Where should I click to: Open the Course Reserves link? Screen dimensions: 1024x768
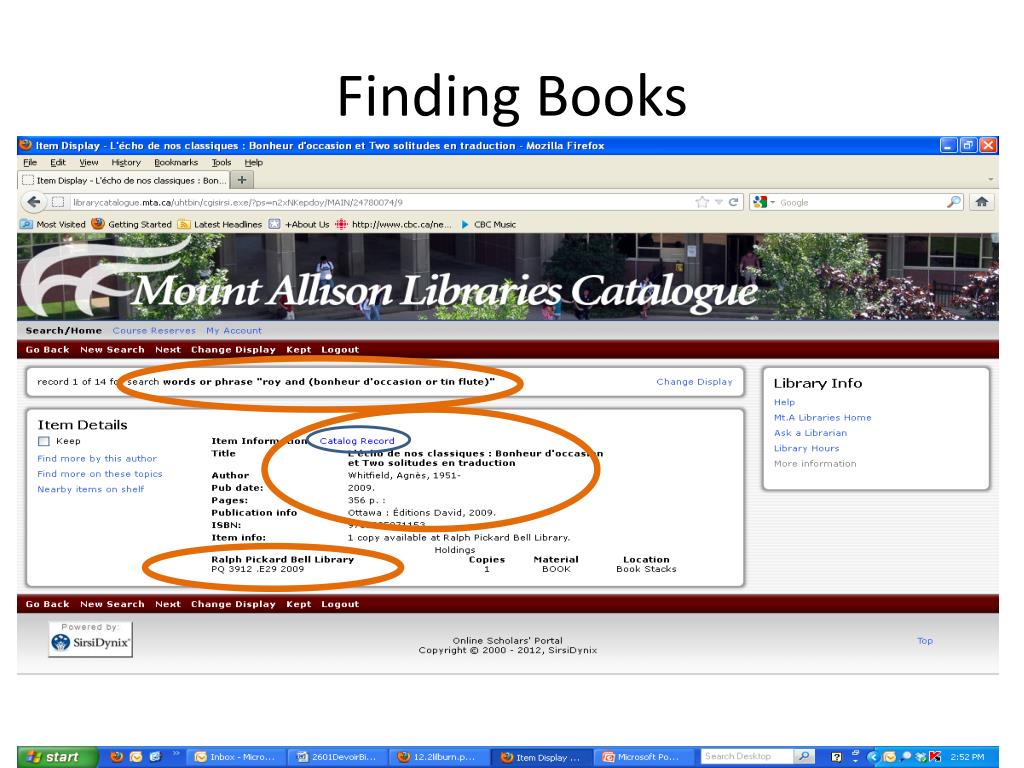pyautogui.click(x=154, y=330)
